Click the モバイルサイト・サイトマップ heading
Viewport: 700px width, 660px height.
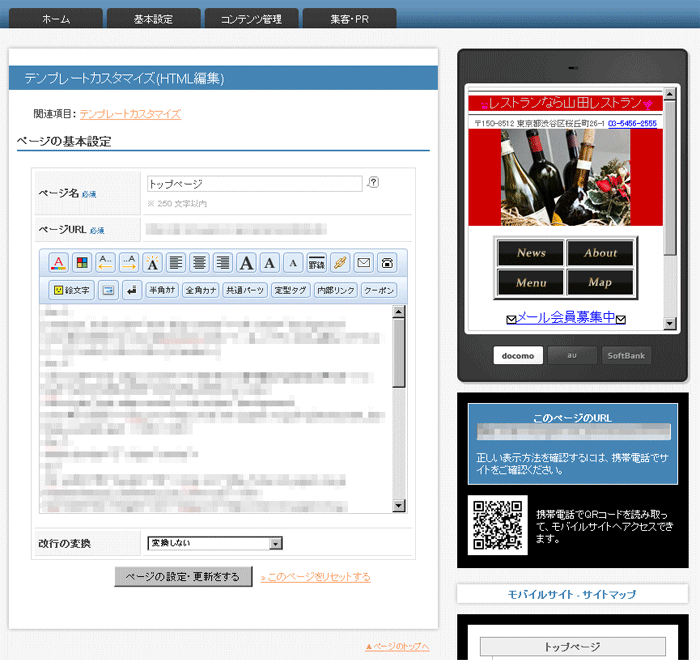tap(572, 594)
